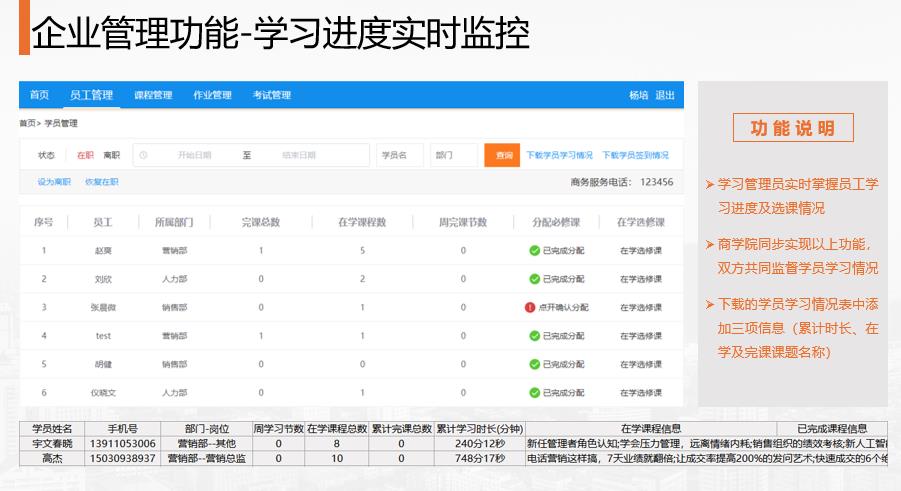Click green check icon in 胡健's row
Image resolution: width=901 pixels, height=491 pixels.
[x=534, y=365]
